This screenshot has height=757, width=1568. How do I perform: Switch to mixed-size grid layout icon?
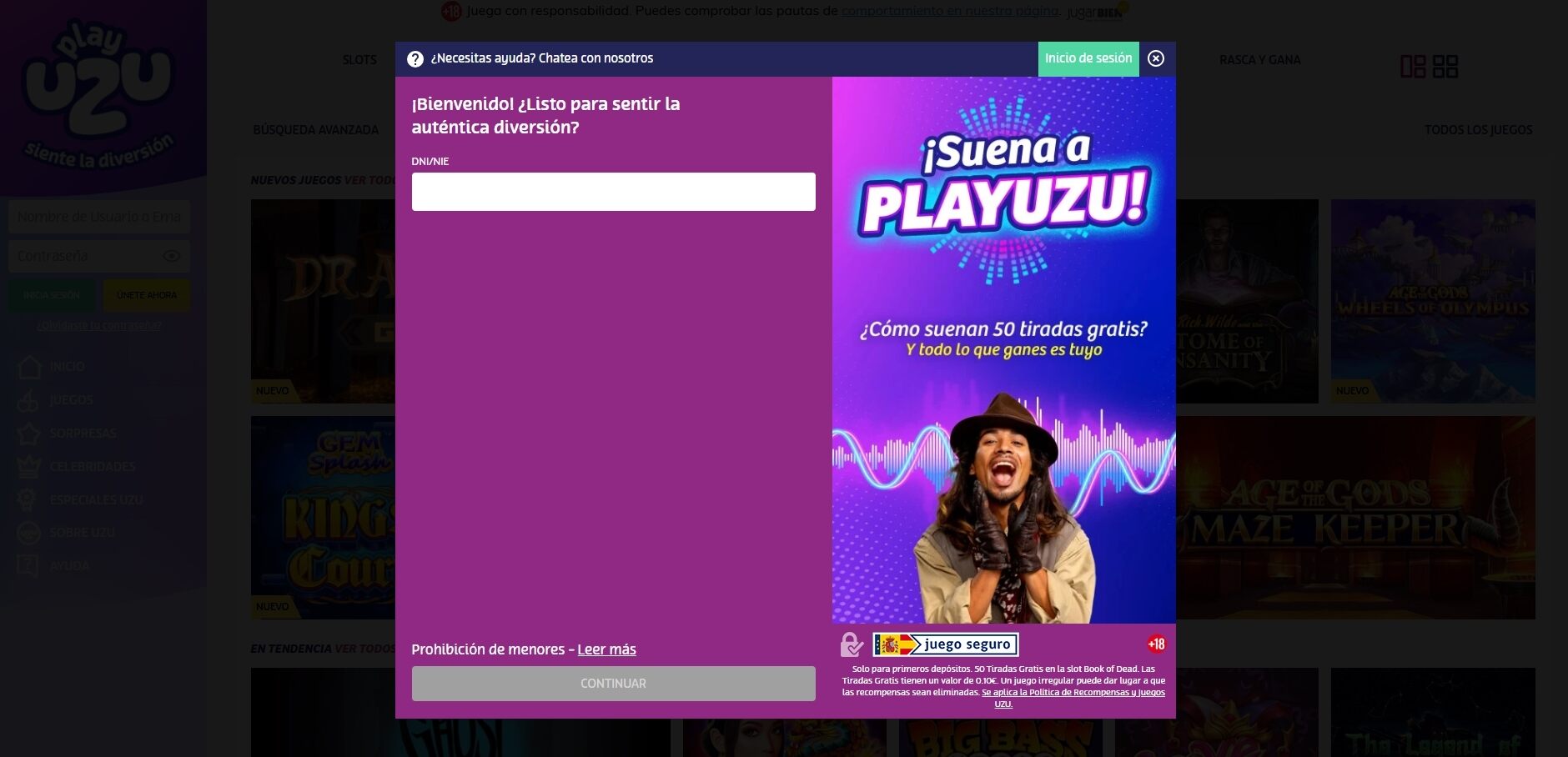point(1413,67)
